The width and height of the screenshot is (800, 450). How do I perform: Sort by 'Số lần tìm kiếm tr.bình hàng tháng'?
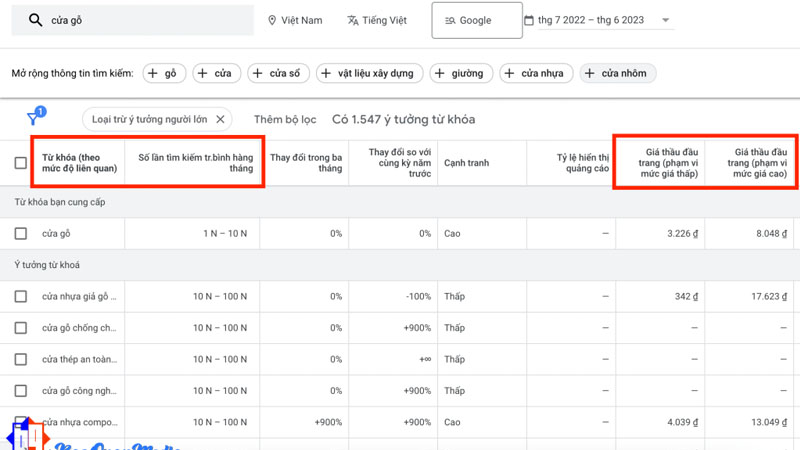click(195, 163)
